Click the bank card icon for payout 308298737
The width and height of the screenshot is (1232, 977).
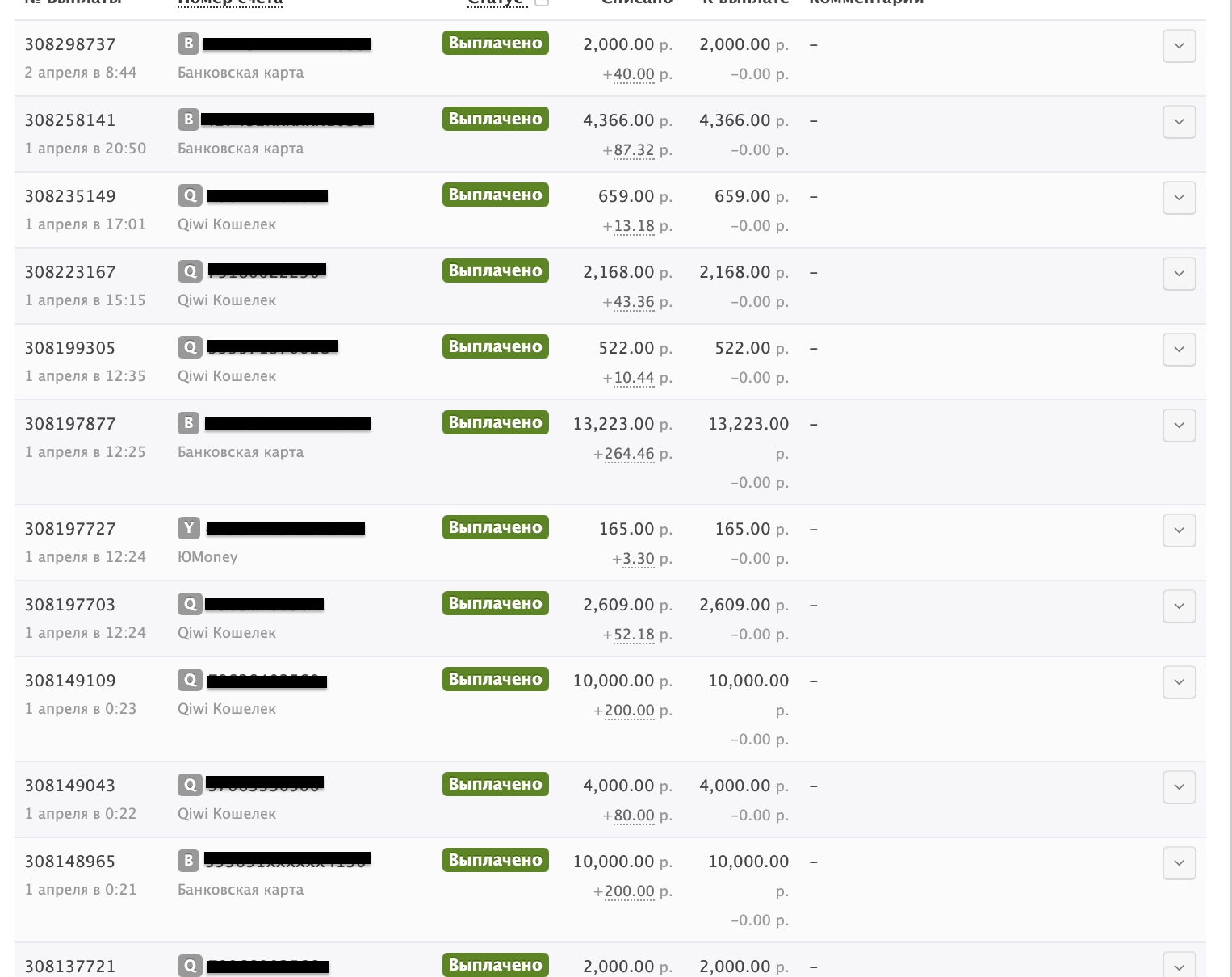tap(188, 44)
